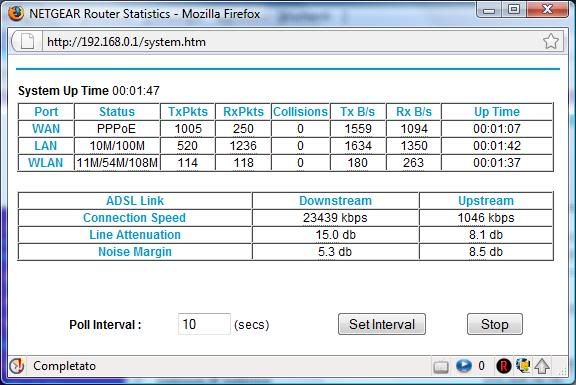The width and height of the screenshot is (576, 385).
Task: Click WAN Rx B/s value 1094
Action: (x=414, y=129)
